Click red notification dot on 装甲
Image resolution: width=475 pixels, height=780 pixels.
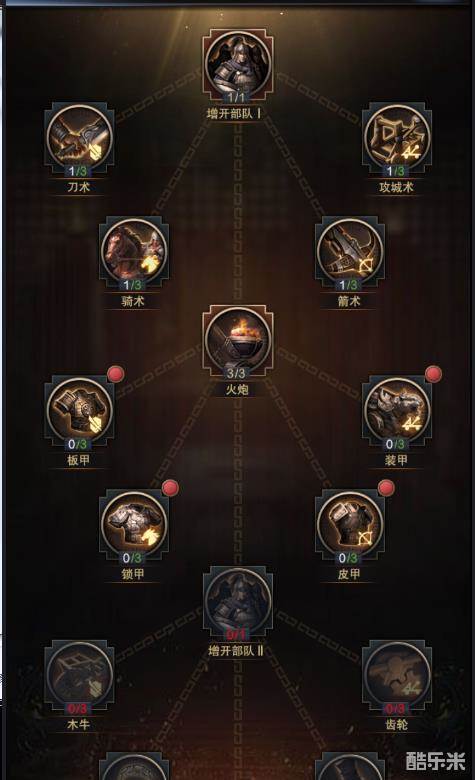(433, 374)
